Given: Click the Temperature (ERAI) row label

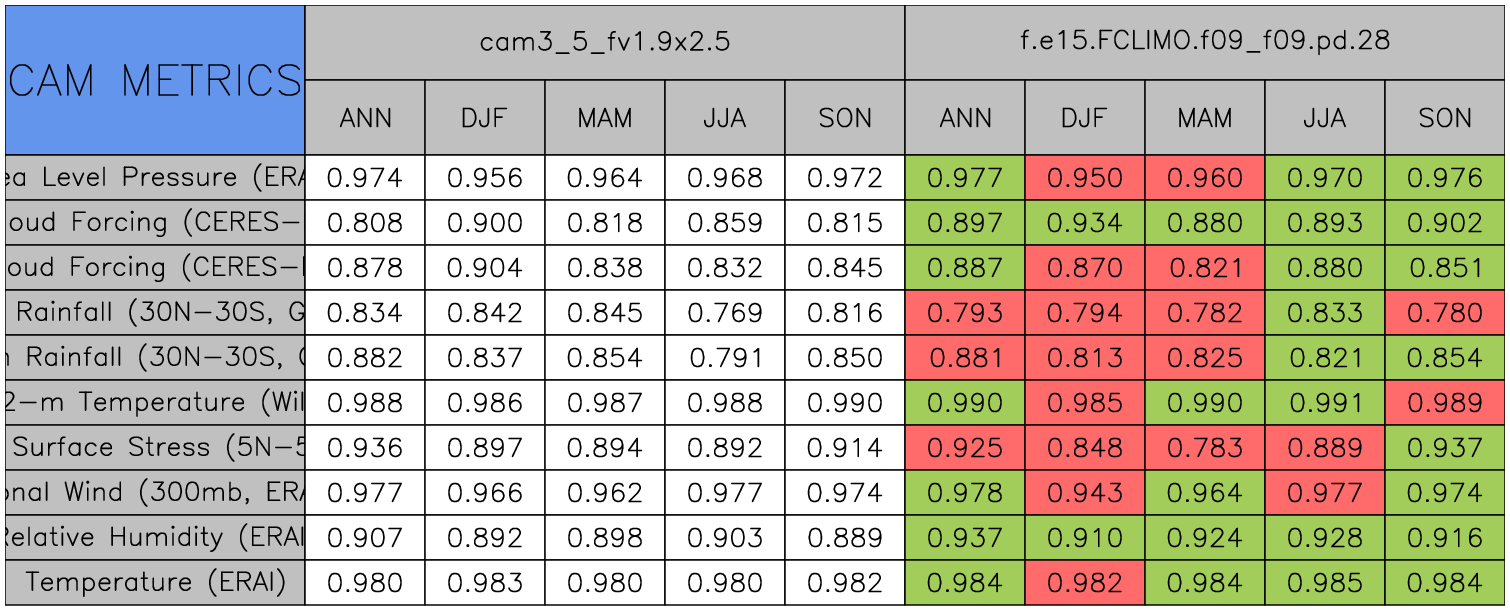Looking at the screenshot, I should click(154, 582).
